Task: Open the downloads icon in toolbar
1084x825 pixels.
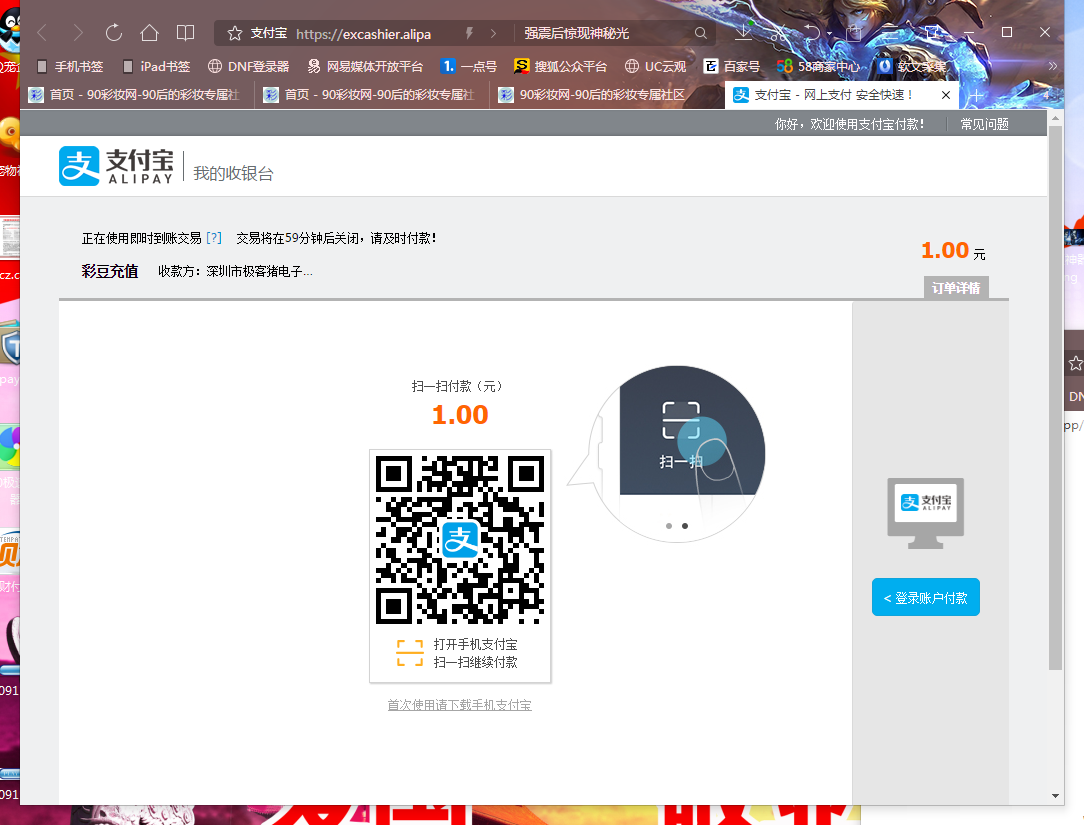Action: [744, 32]
